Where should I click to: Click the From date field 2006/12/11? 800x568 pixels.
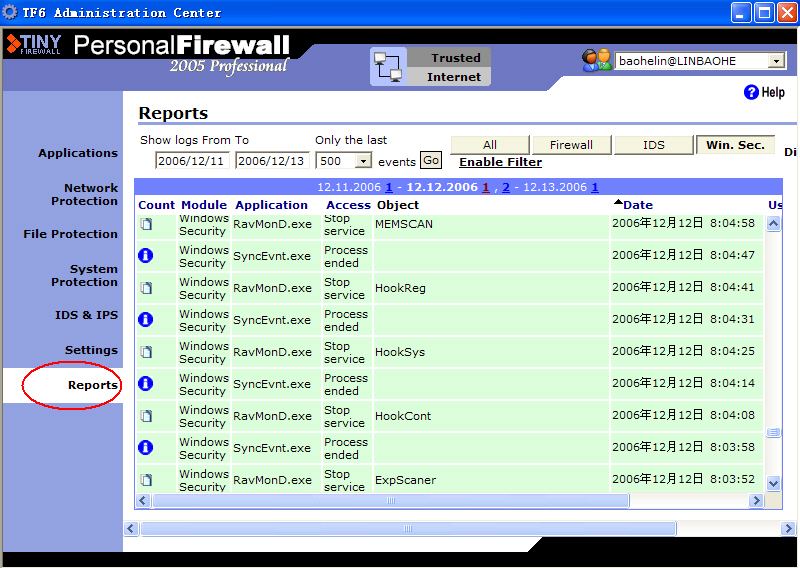pyautogui.click(x=192, y=161)
